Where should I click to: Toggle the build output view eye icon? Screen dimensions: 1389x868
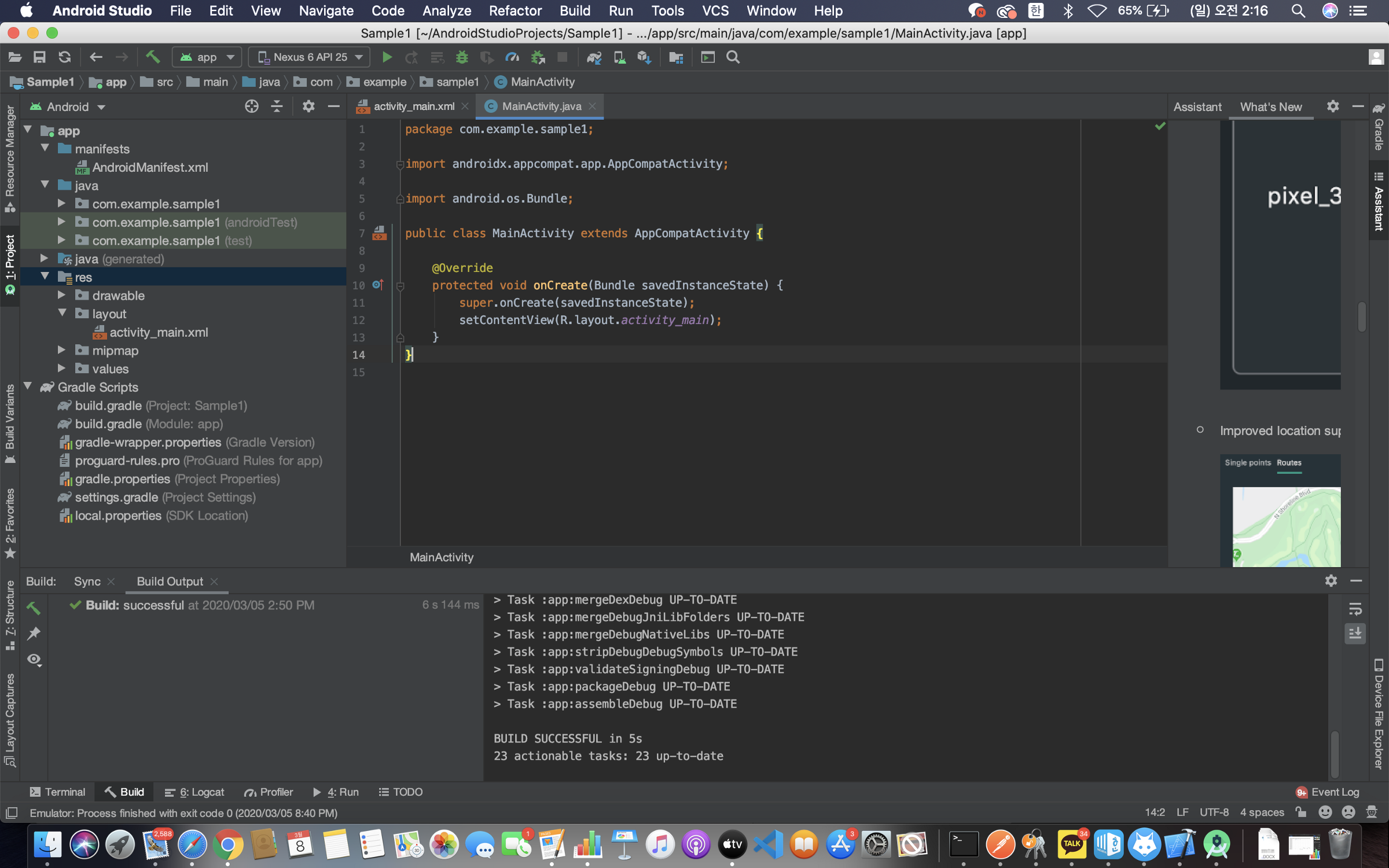coord(34,660)
